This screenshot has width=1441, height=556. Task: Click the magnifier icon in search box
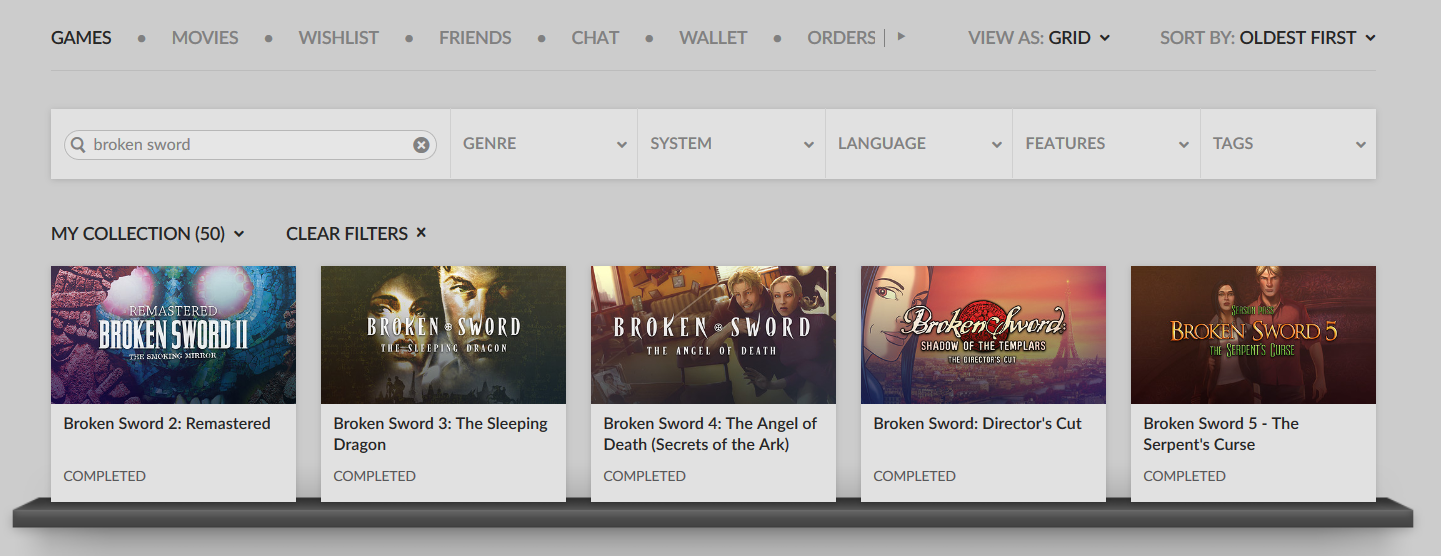click(x=78, y=145)
